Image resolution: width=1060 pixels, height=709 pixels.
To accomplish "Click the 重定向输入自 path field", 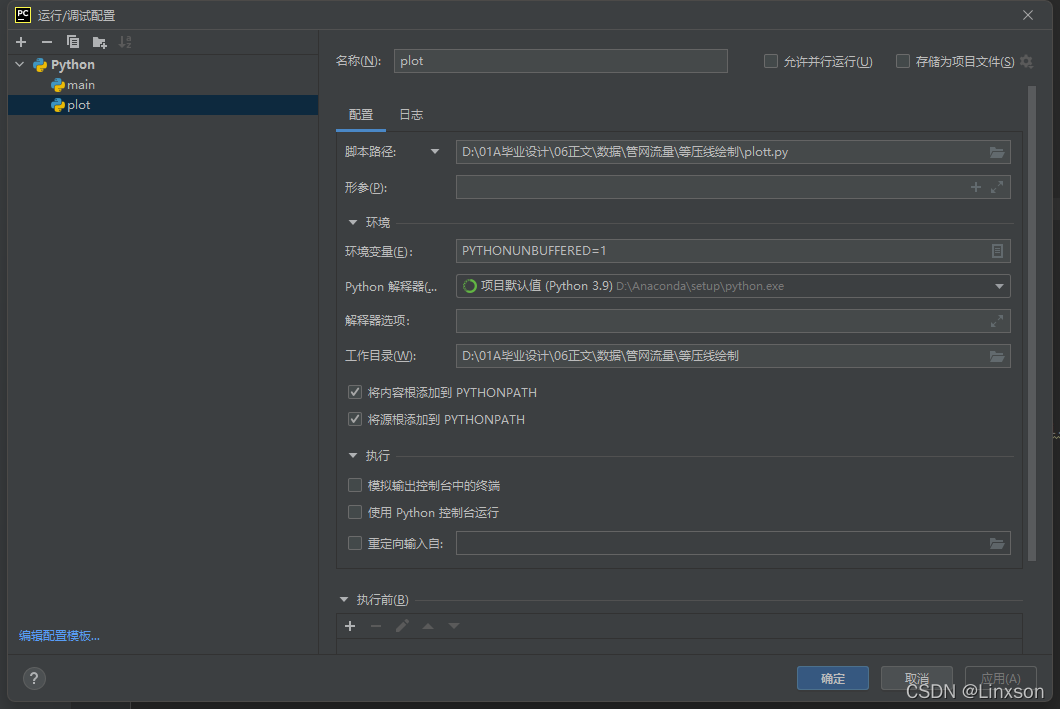I will (x=733, y=543).
